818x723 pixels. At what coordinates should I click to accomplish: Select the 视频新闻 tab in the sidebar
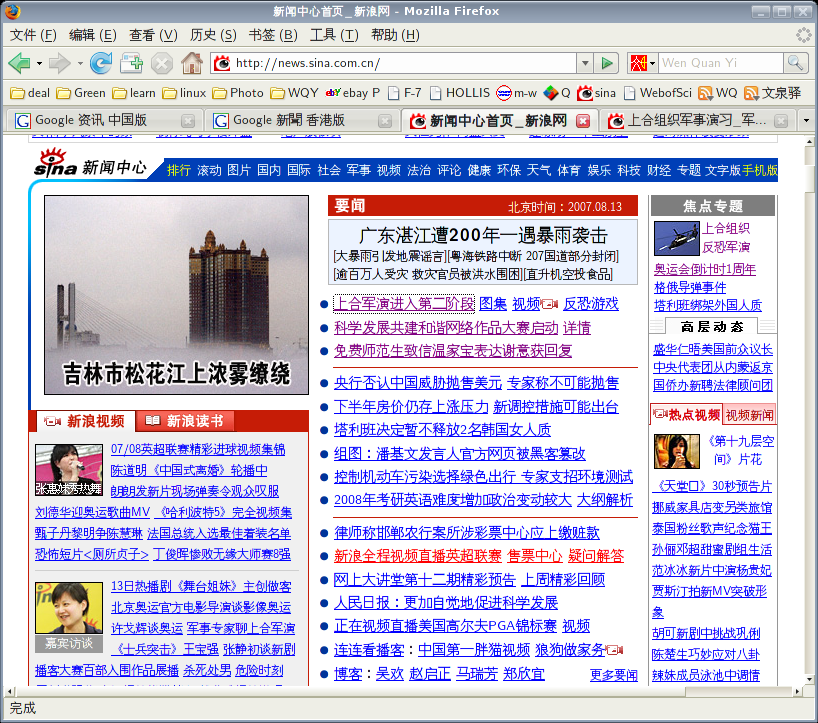coord(749,415)
